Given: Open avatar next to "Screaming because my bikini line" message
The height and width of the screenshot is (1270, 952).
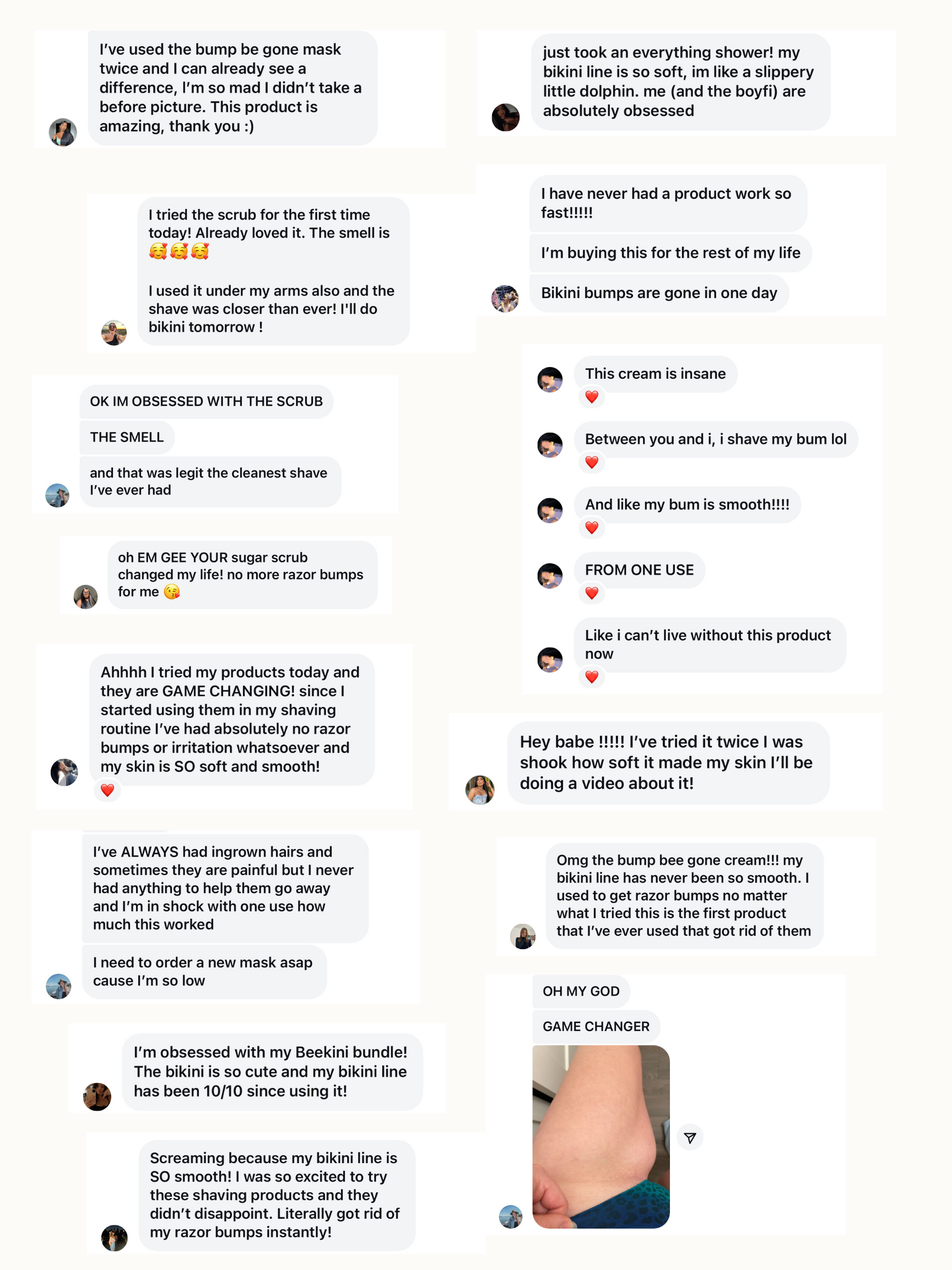Looking at the screenshot, I should point(114,1237).
